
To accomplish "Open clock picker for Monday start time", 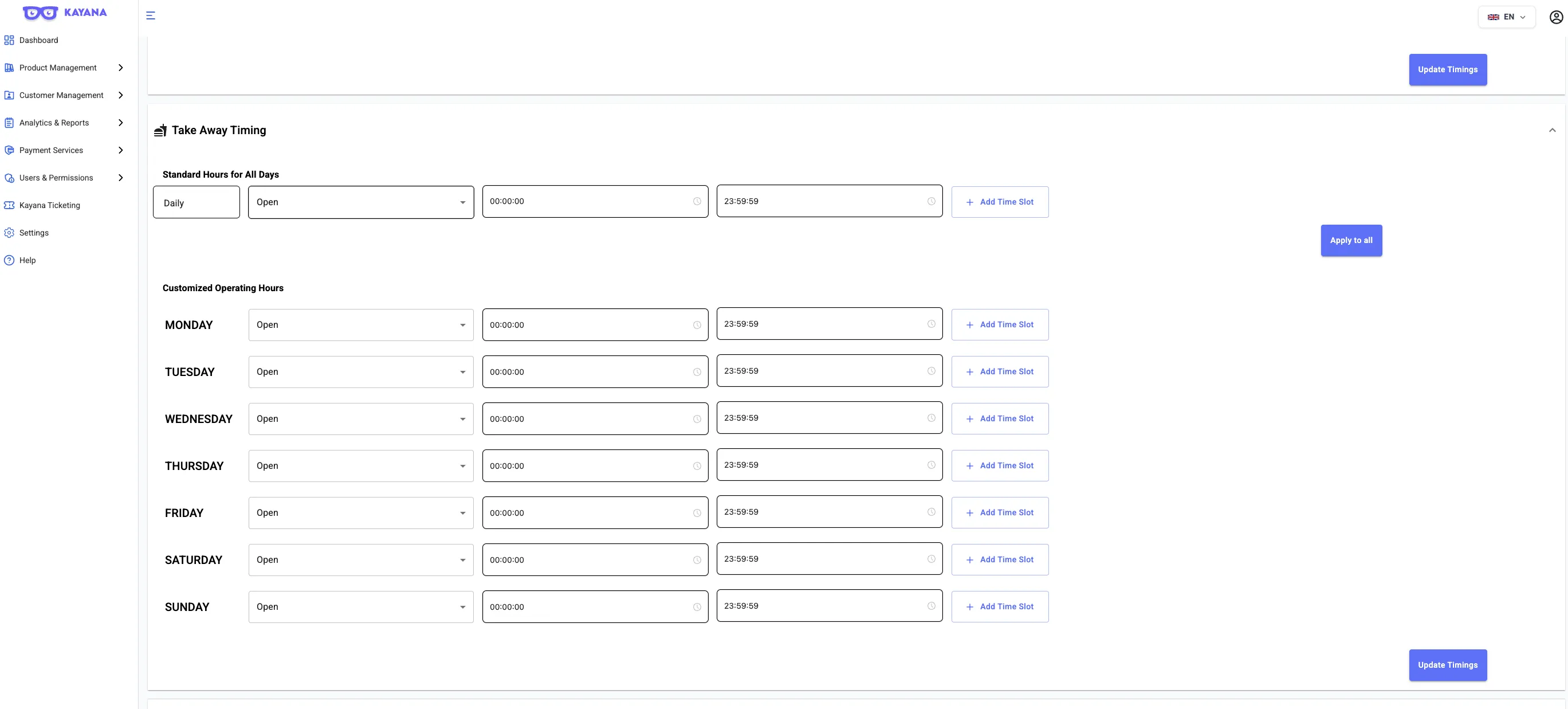I will pyautogui.click(x=697, y=325).
